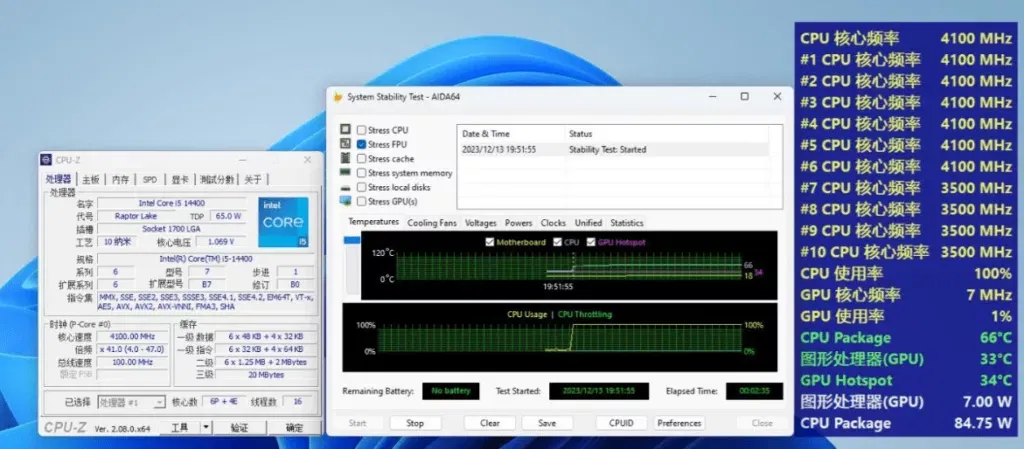The width and height of the screenshot is (1024, 449).
Task: Toggle the CPU temperature graph checkbox
Action: [557, 242]
